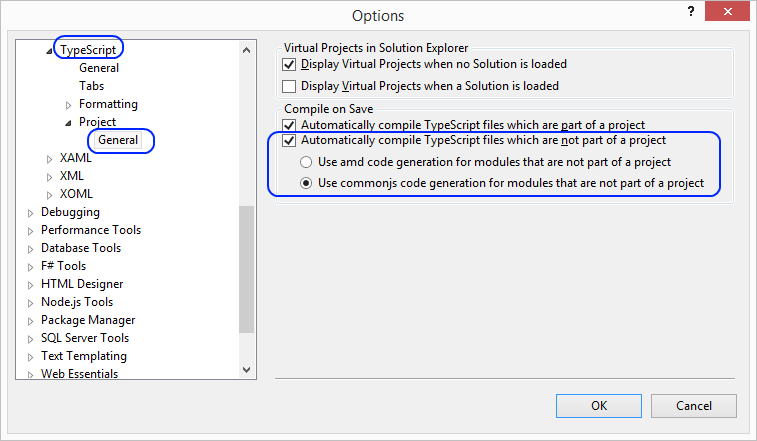Select the Web Essentials category
The width and height of the screenshot is (757, 441).
point(79,374)
